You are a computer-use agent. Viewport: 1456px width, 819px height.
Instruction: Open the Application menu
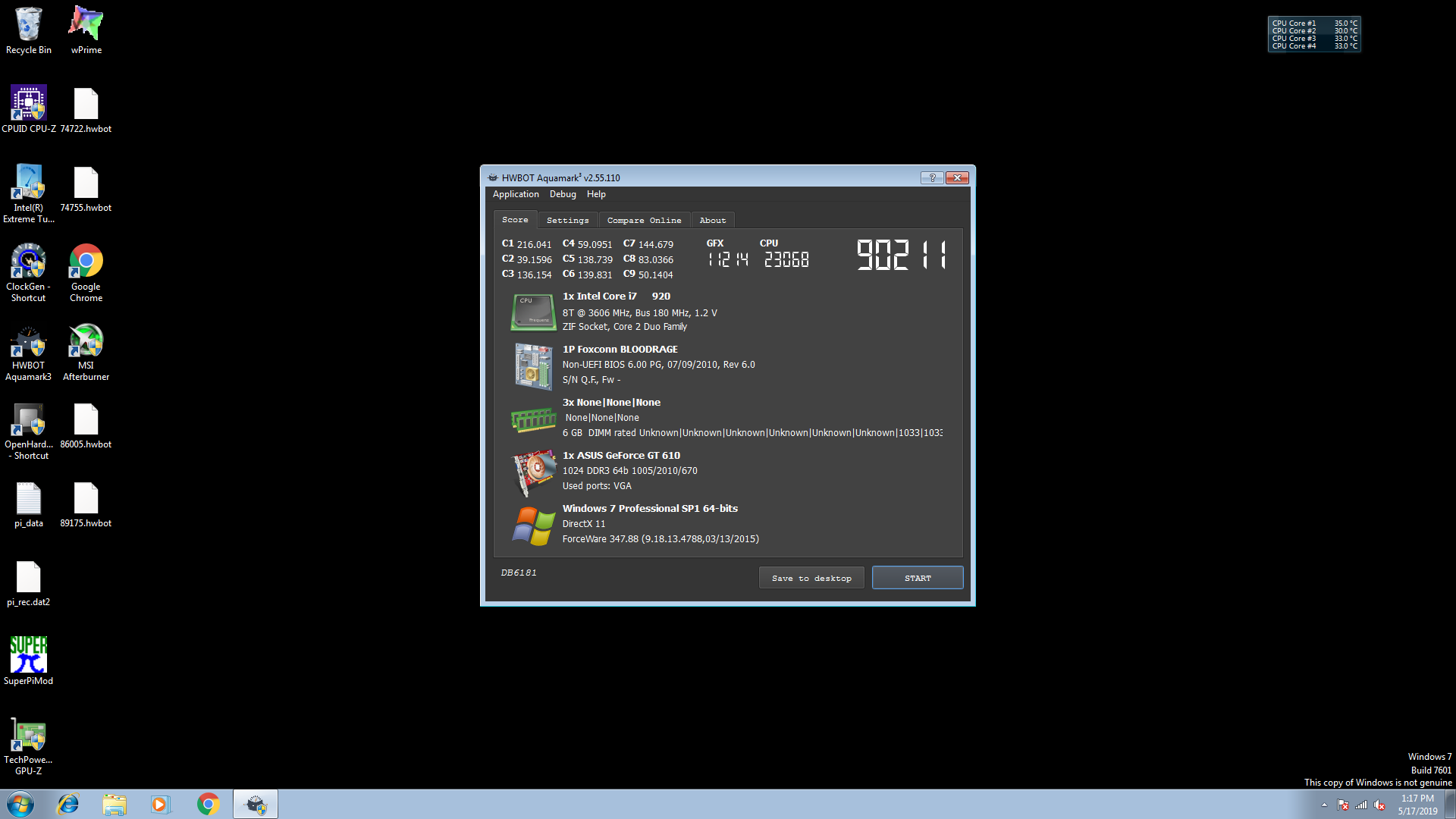pyautogui.click(x=516, y=194)
